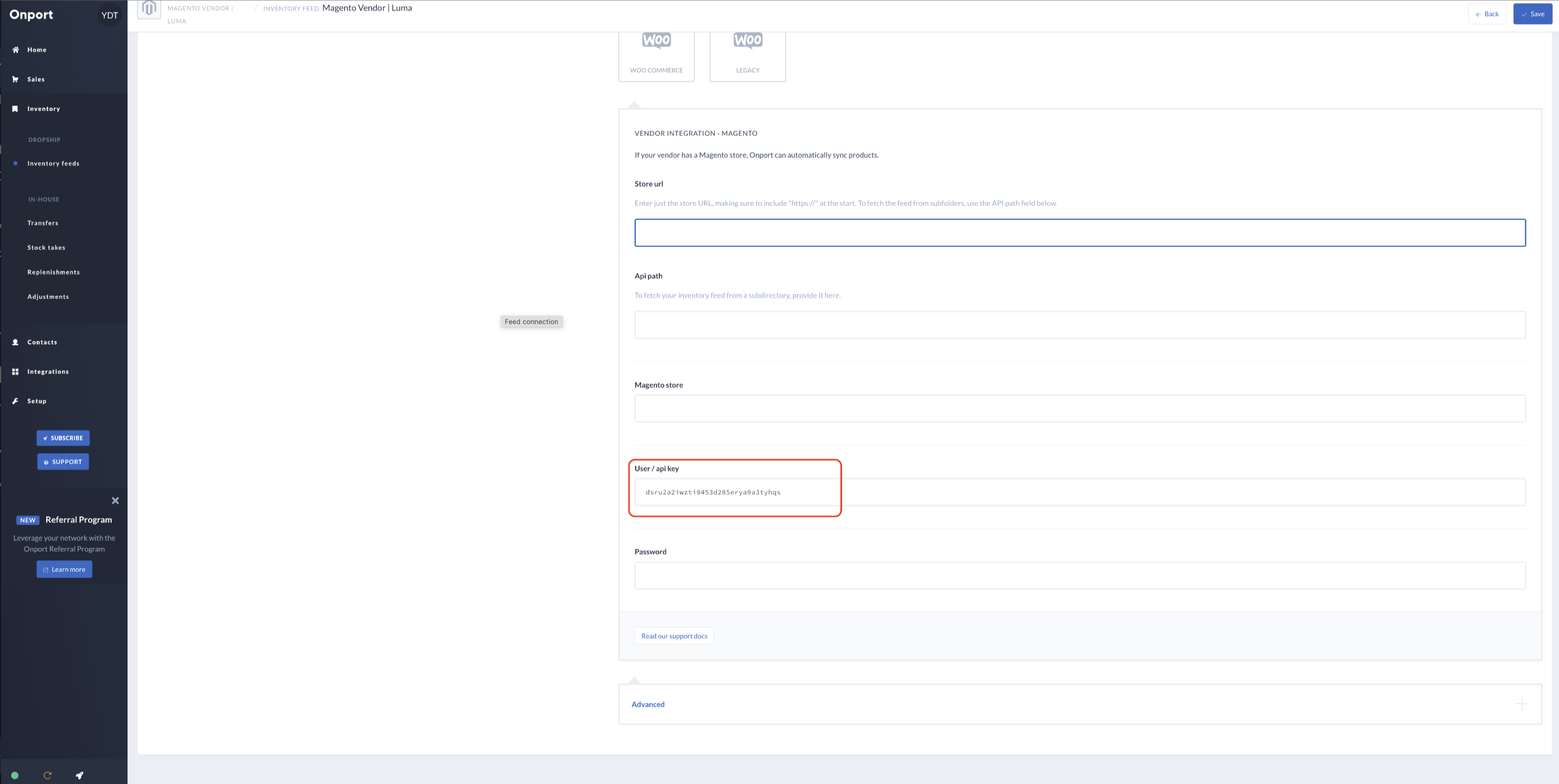Open Adjustments page
Screen dimensions: 1559x784
[48, 297]
